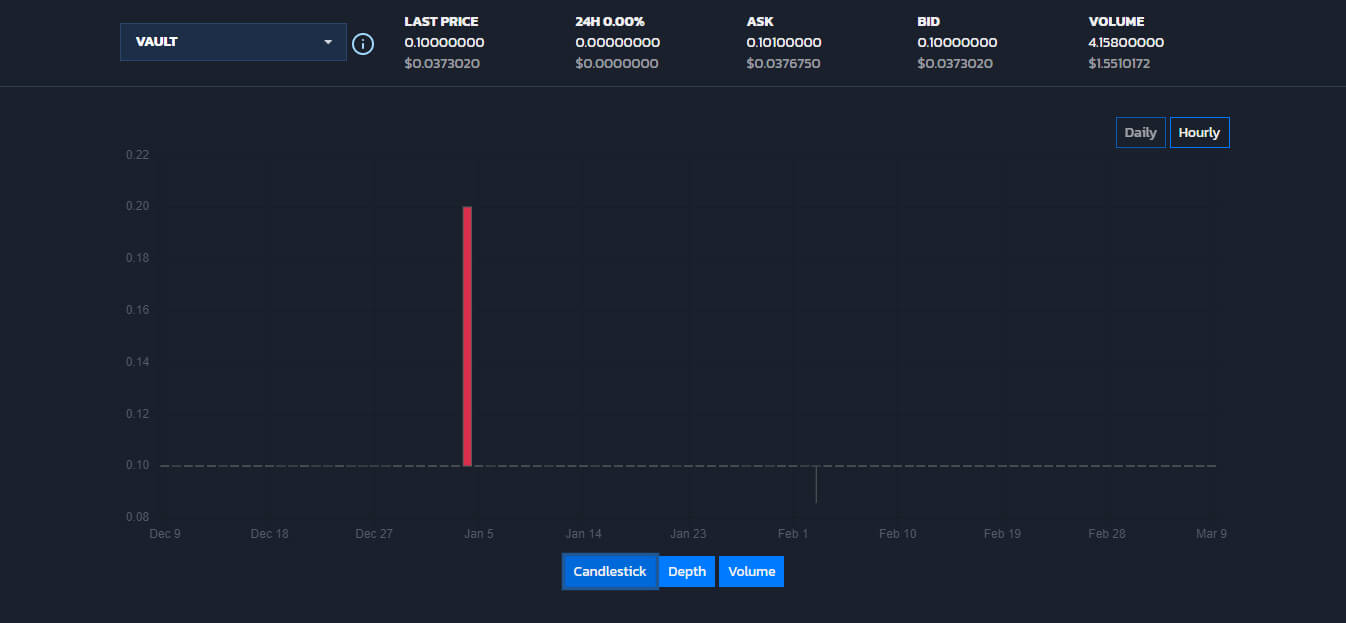The height and width of the screenshot is (623, 1346).
Task: Click the 0.14 y-axis label
Action: click(x=137, y=361)
